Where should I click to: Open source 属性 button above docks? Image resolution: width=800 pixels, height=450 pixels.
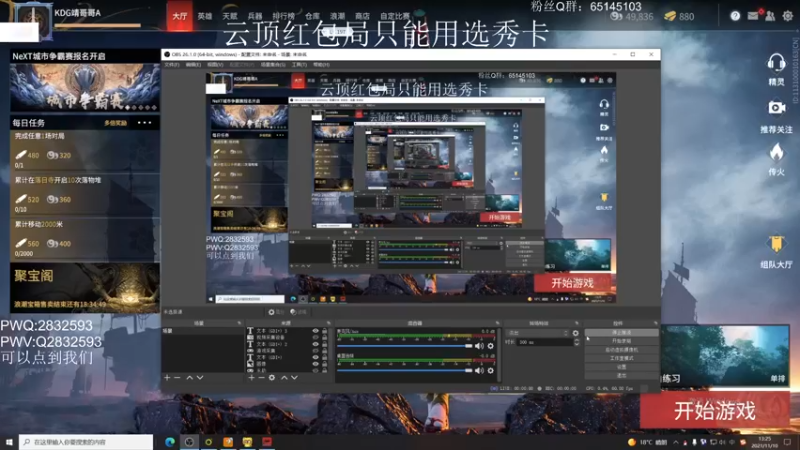277,312
